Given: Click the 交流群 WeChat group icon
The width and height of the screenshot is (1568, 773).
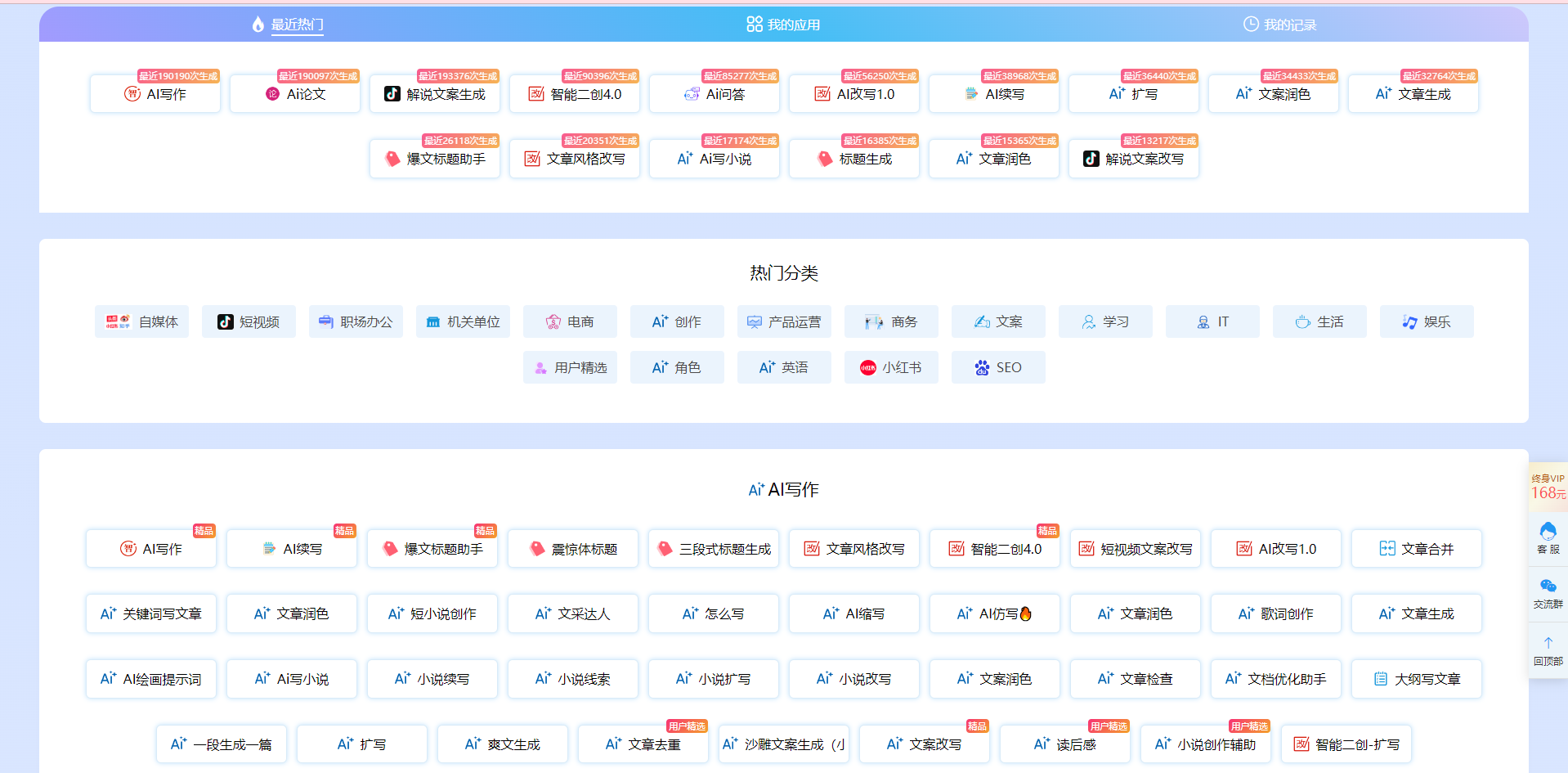Looking at the screenshot, I should [x=1548, y=586].
